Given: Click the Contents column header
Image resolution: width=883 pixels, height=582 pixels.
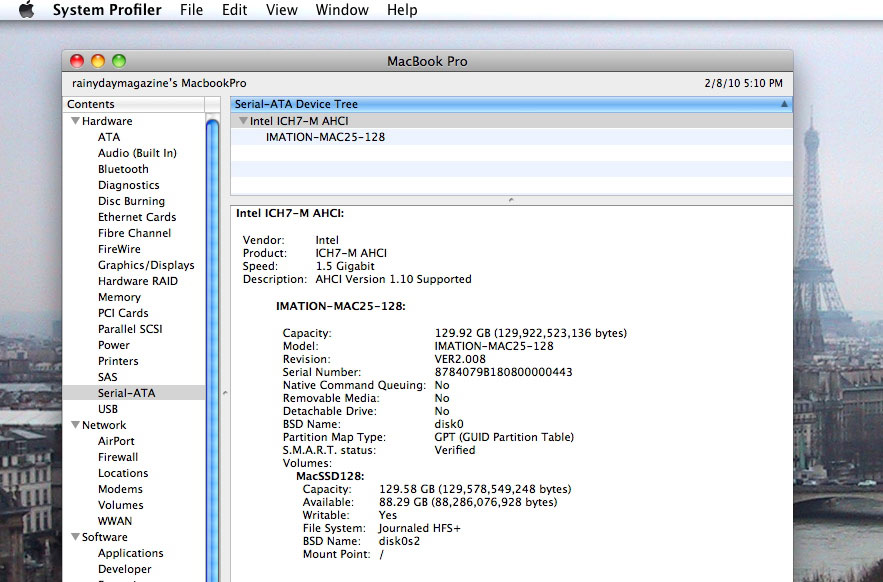Looking at the screenshot, I should 133,104.
